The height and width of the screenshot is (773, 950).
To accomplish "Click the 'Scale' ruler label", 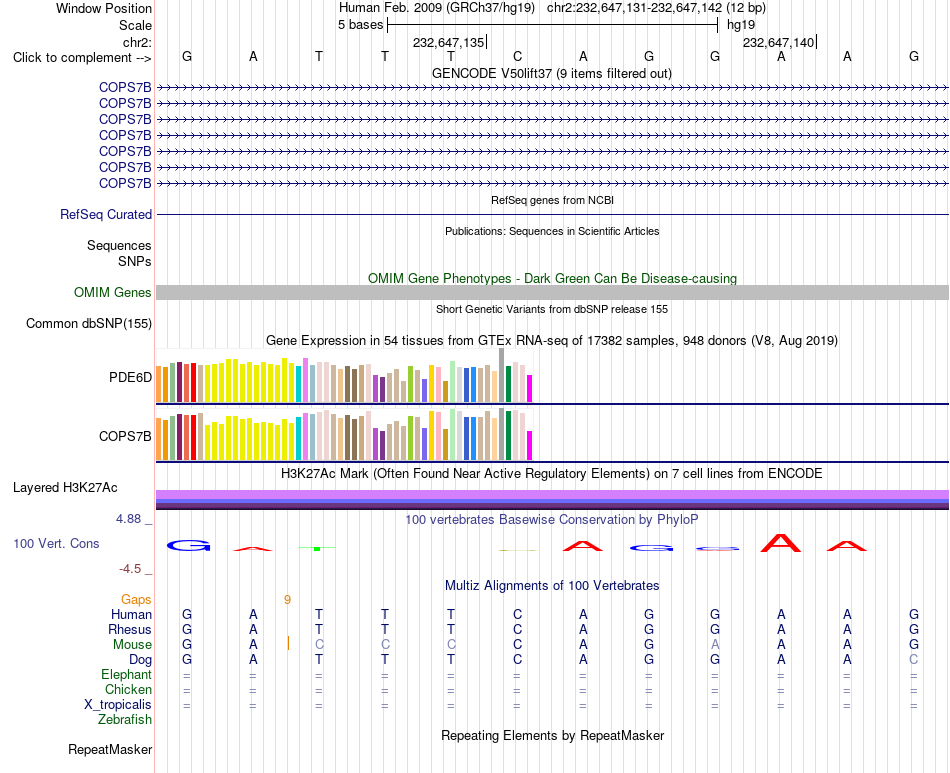I will pyautogui.click(x=135, y=25).
